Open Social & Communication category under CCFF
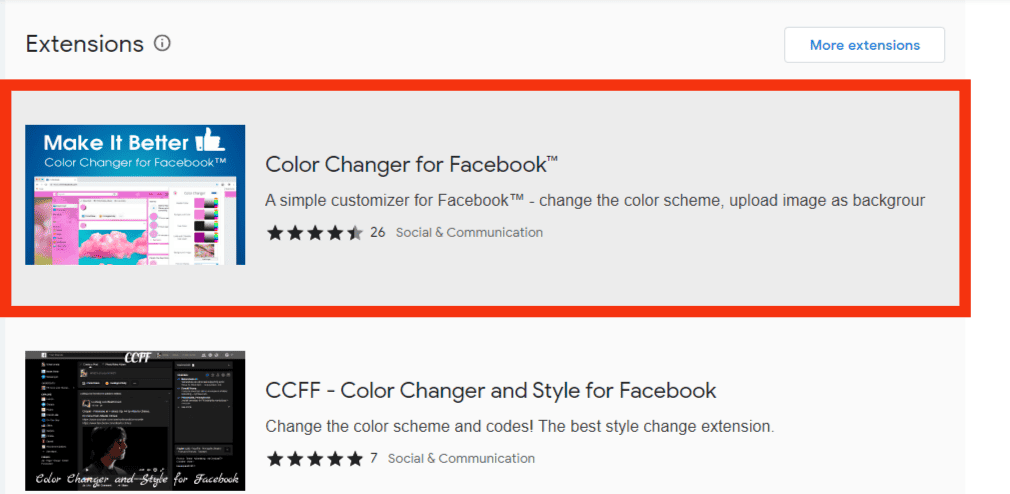The image size is (1010, 494). pos(461,459)
